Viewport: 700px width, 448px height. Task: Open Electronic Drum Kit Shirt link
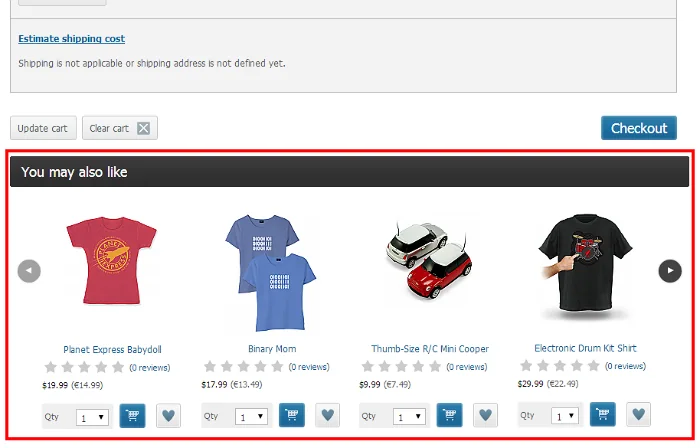pos(585,348)
